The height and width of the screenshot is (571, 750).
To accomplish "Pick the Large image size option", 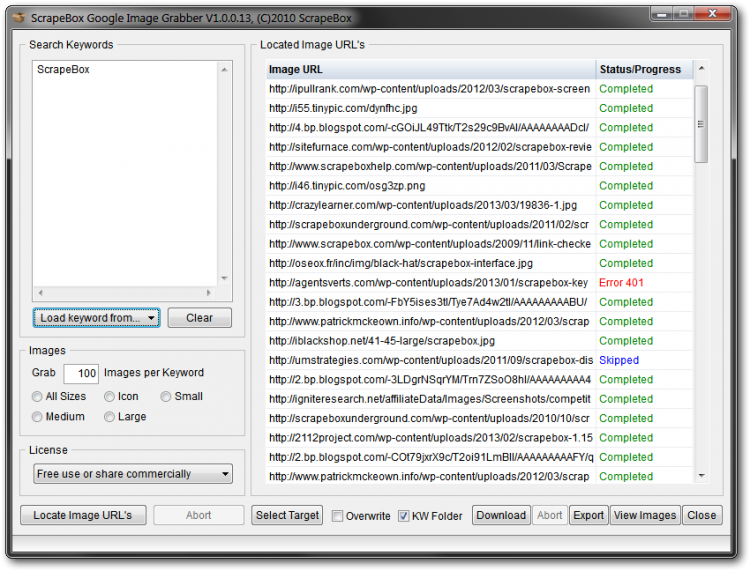I will coord(108,416).
